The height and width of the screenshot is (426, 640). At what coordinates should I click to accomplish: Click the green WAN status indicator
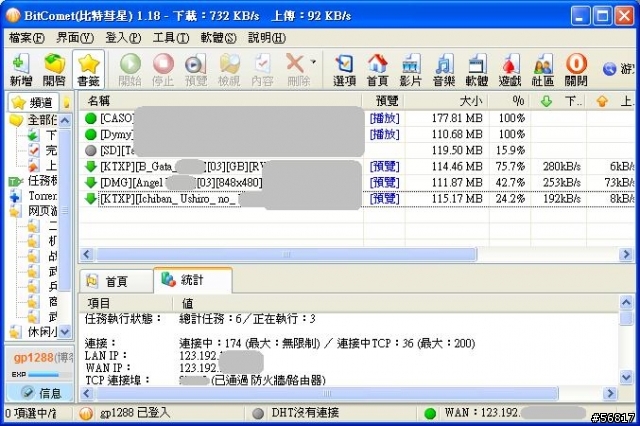tap(430, 413)
